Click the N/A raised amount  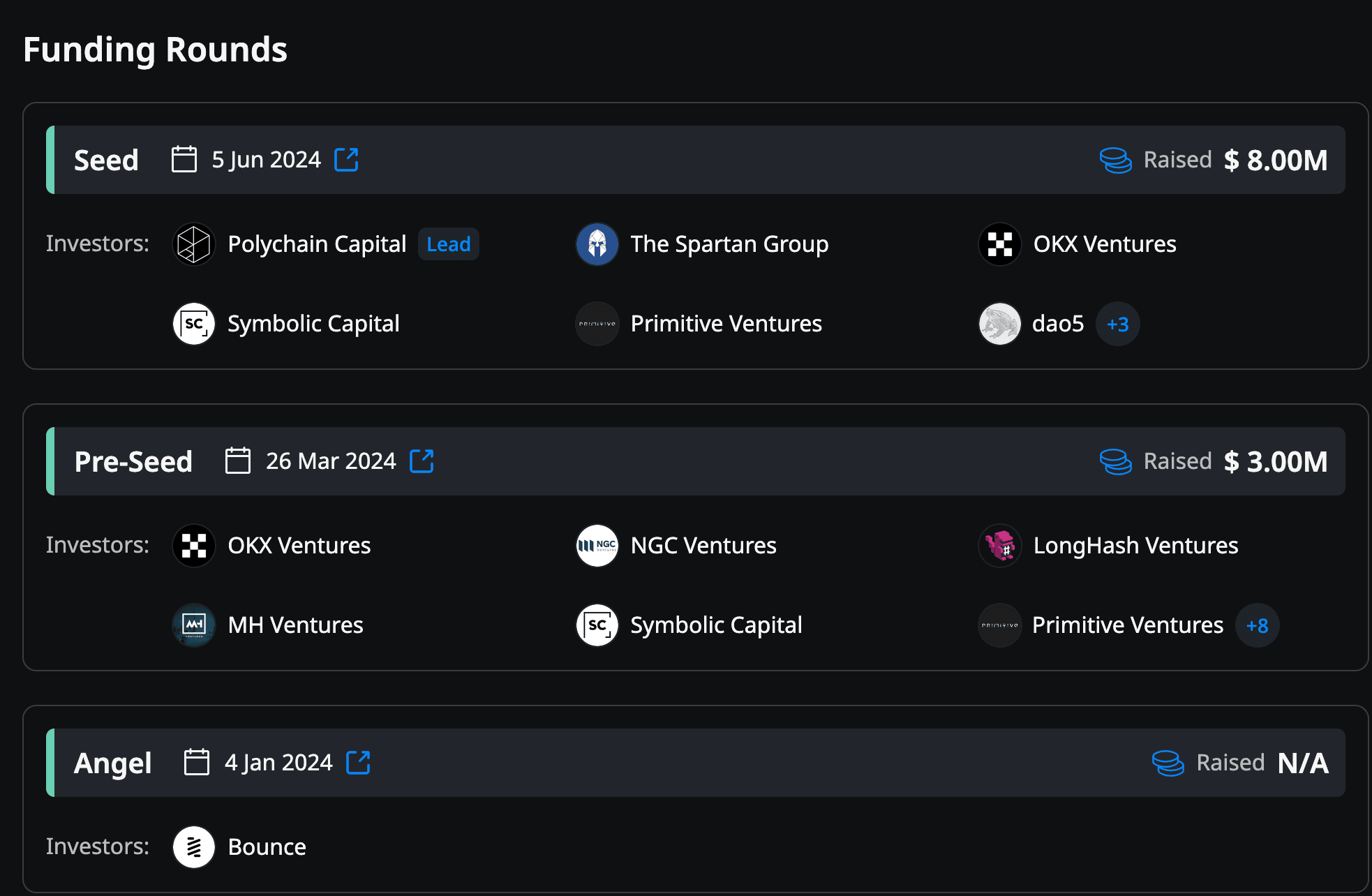click(x=1303, y=763)
